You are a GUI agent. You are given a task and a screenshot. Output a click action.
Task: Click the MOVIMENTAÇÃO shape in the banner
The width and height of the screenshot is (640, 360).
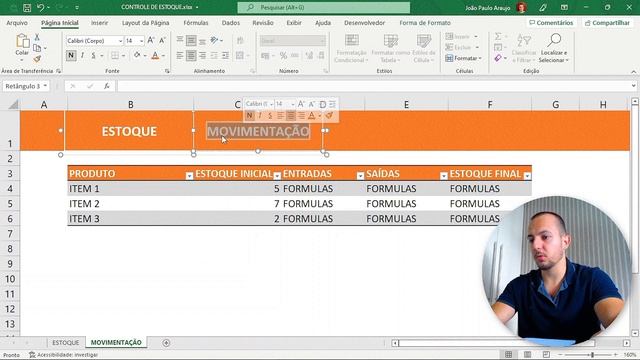point(258,131)
